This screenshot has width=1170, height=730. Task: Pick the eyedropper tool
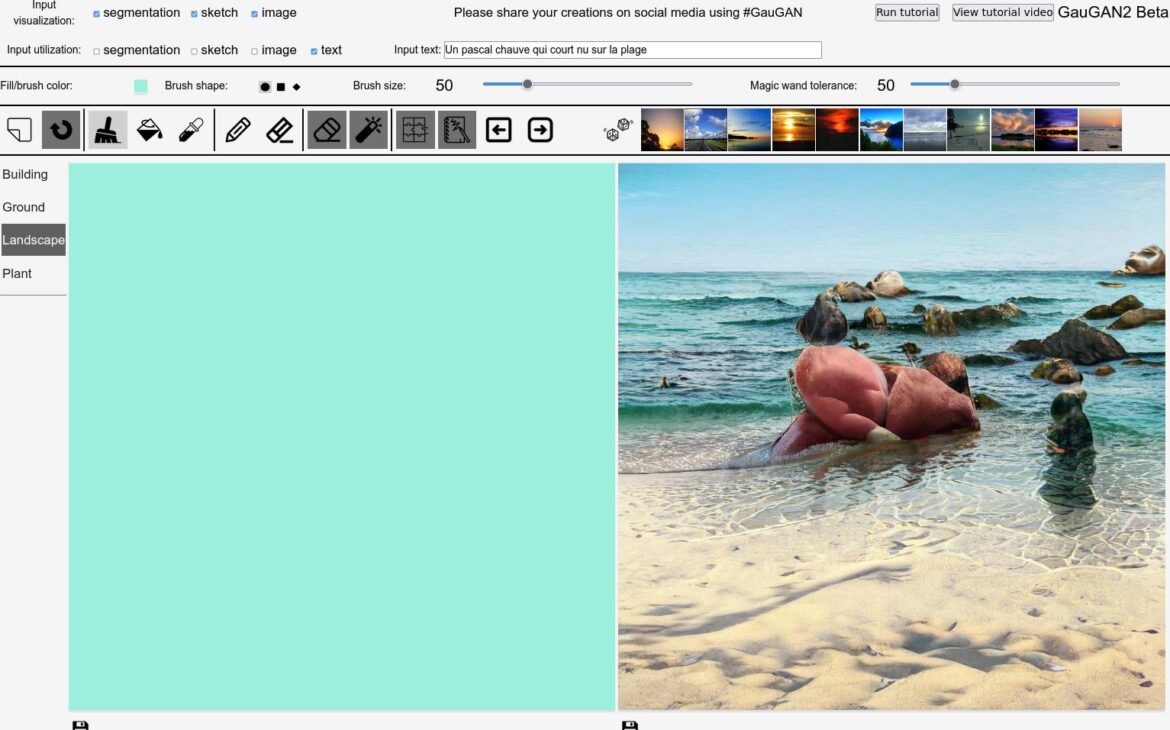[x=191, y=130]
